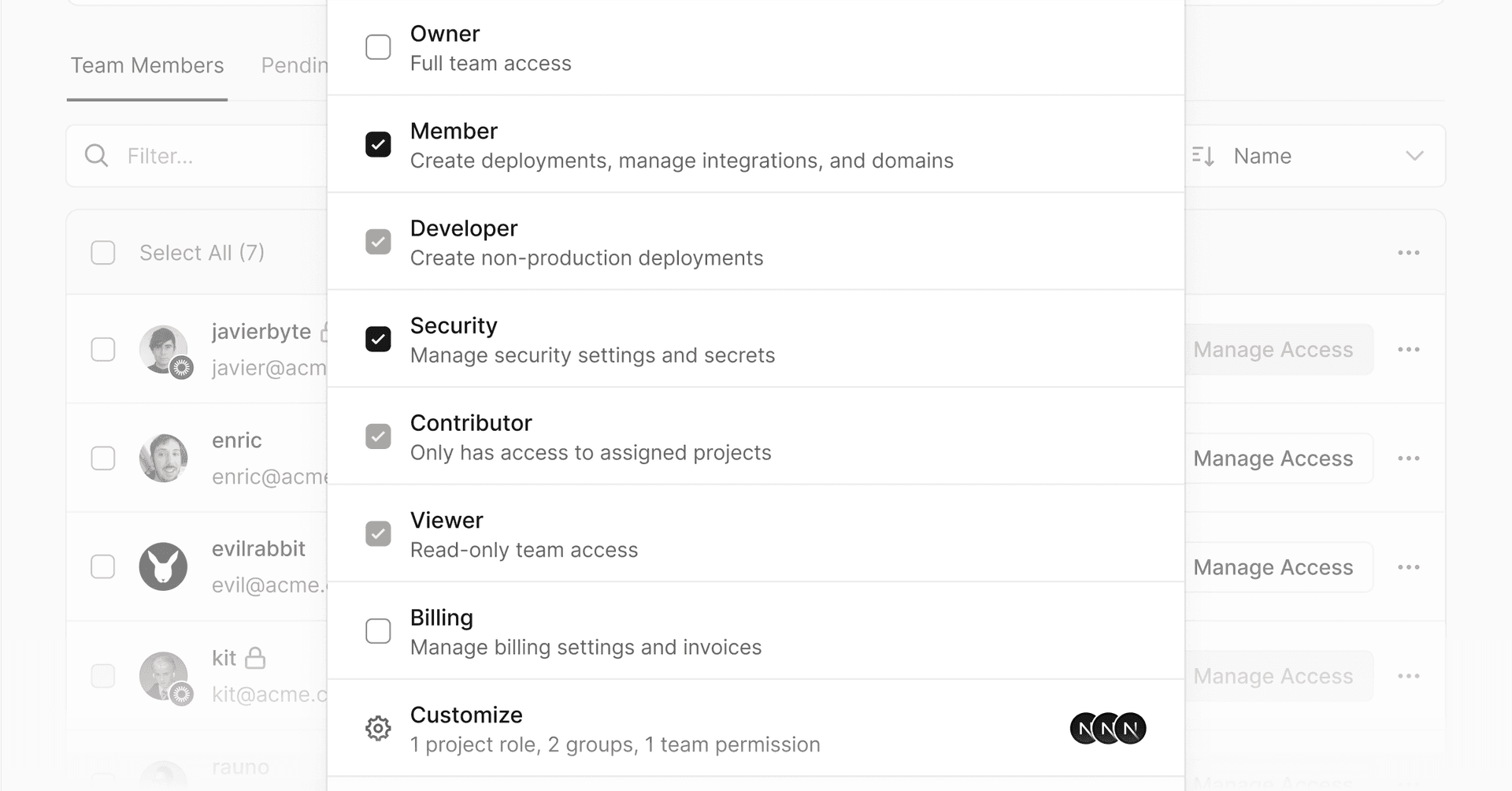Open the evilrabbit avatar

163,566
